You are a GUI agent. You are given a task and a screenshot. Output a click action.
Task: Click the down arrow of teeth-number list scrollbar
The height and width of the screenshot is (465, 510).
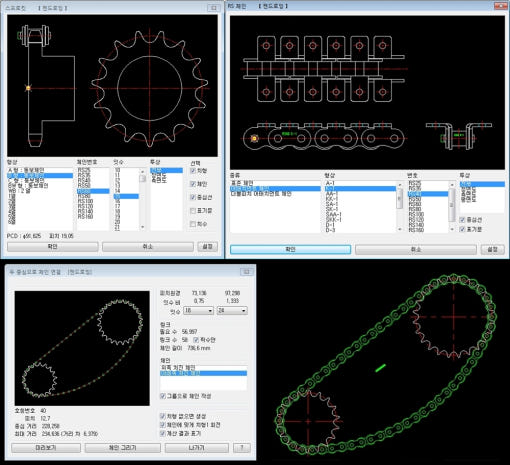point(143,227)
